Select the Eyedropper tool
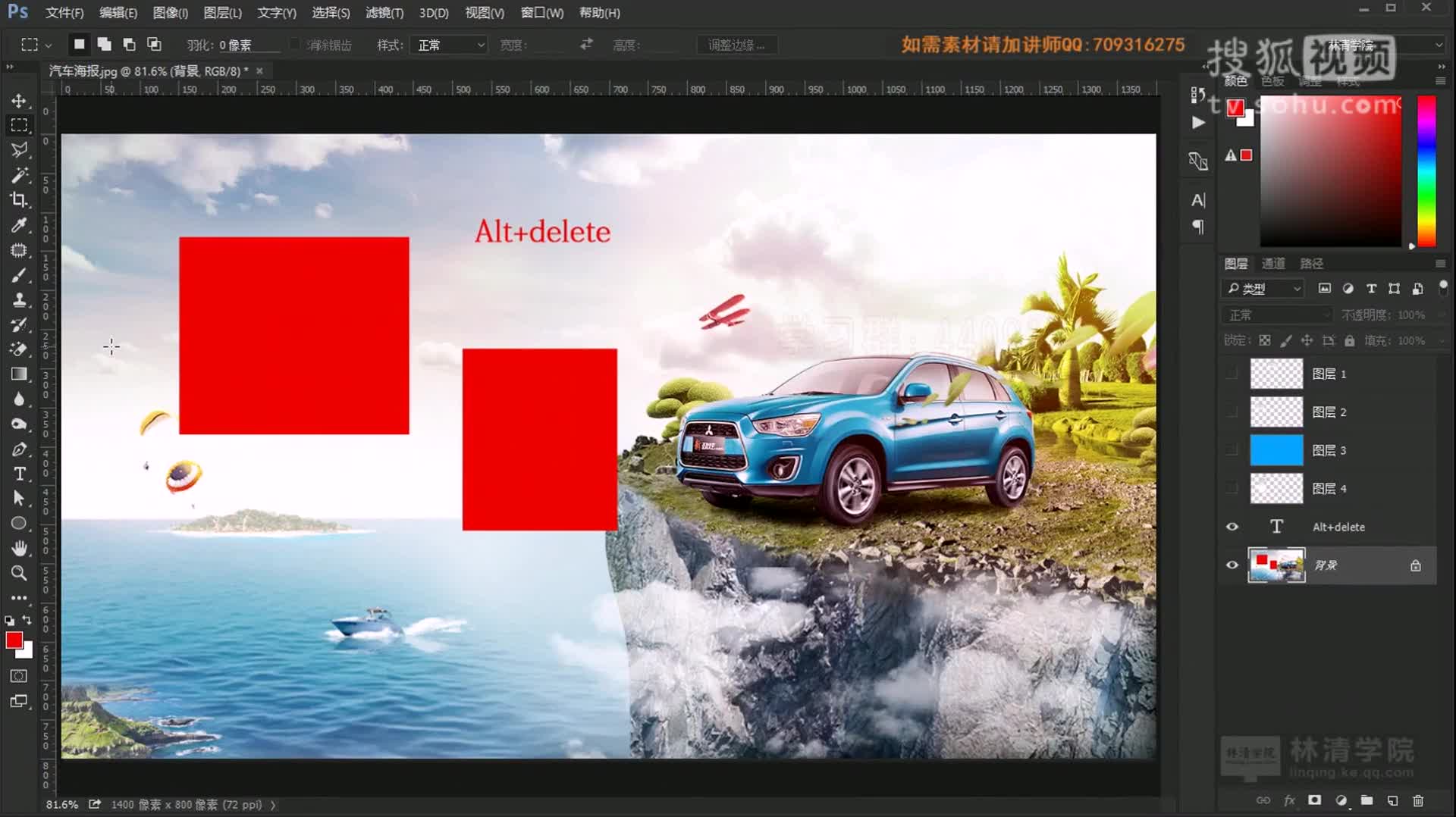The height and width of the screenshot is (817, 1456). click(19, 225)
